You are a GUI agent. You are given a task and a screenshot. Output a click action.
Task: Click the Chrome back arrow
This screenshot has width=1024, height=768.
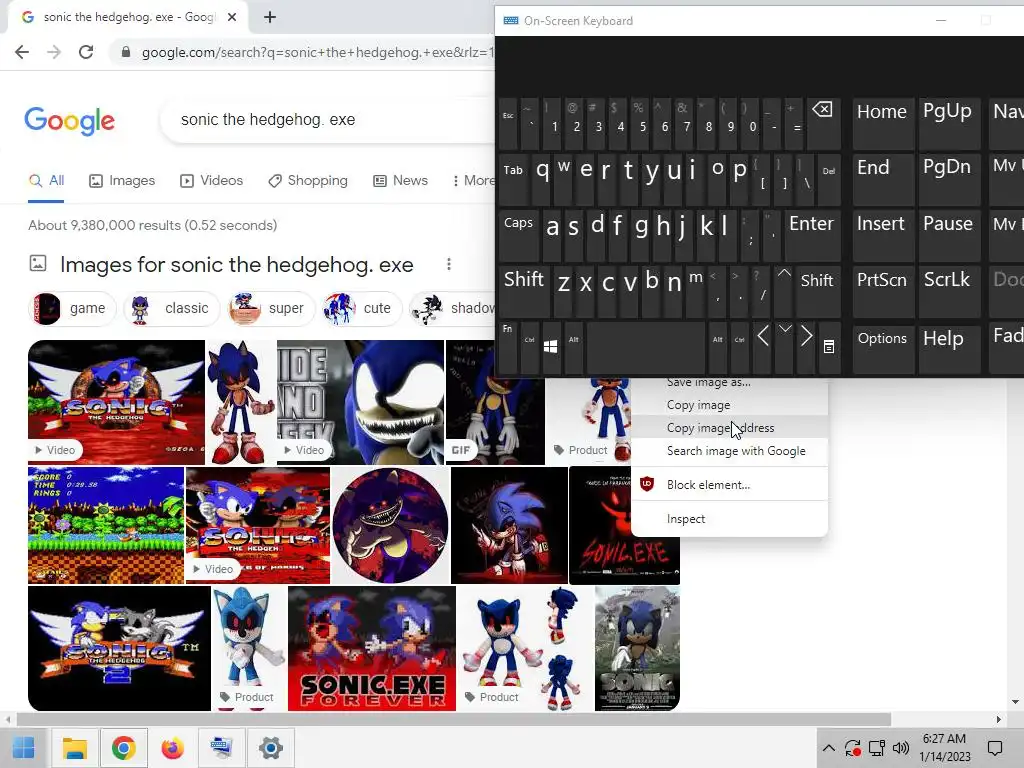click(22, 52)
